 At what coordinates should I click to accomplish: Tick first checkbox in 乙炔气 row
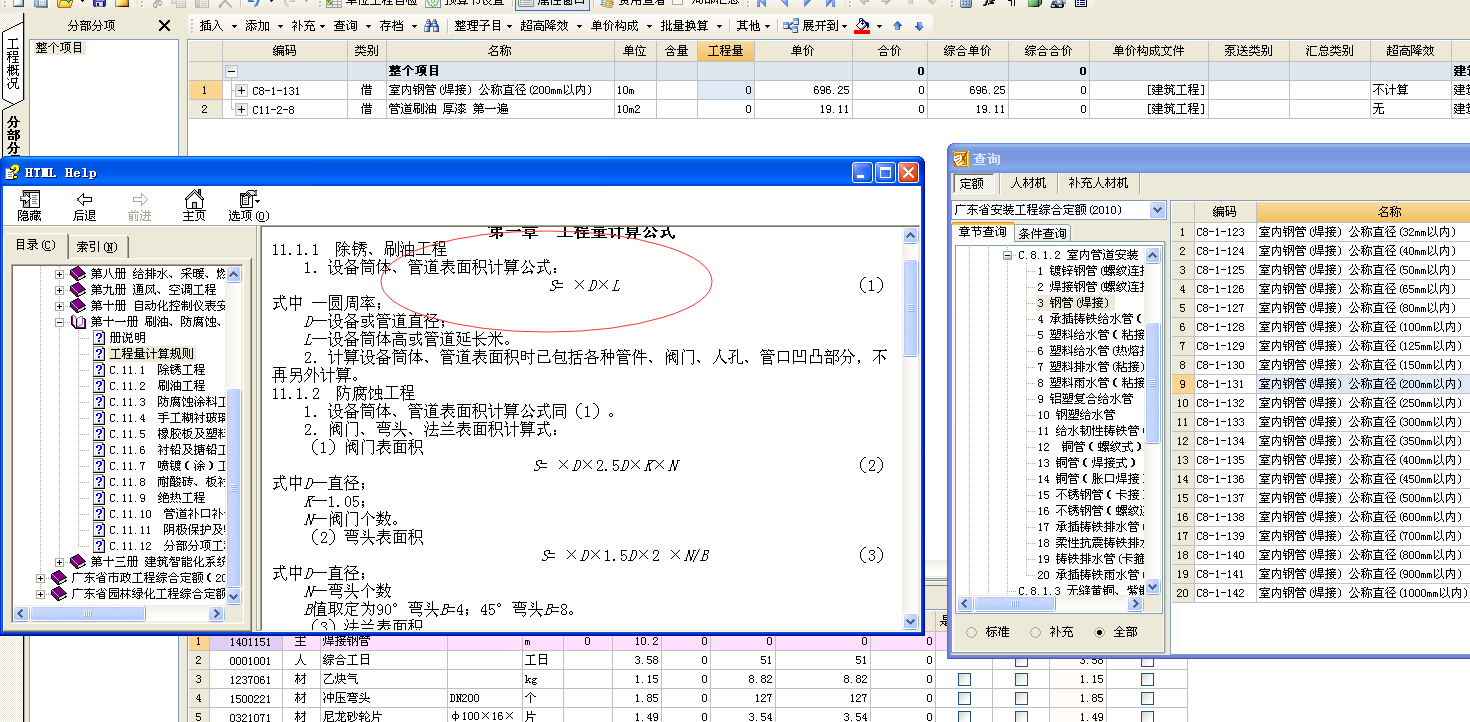point(964,679)
